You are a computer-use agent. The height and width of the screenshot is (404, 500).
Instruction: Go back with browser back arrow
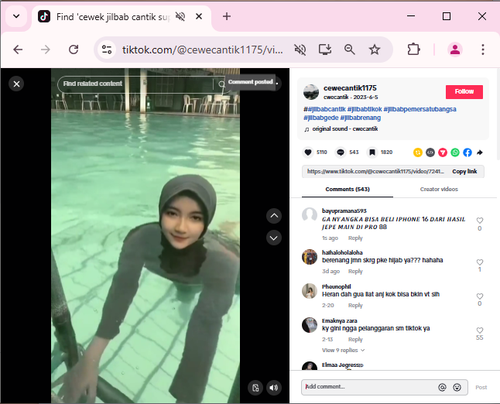pos(18,50)
